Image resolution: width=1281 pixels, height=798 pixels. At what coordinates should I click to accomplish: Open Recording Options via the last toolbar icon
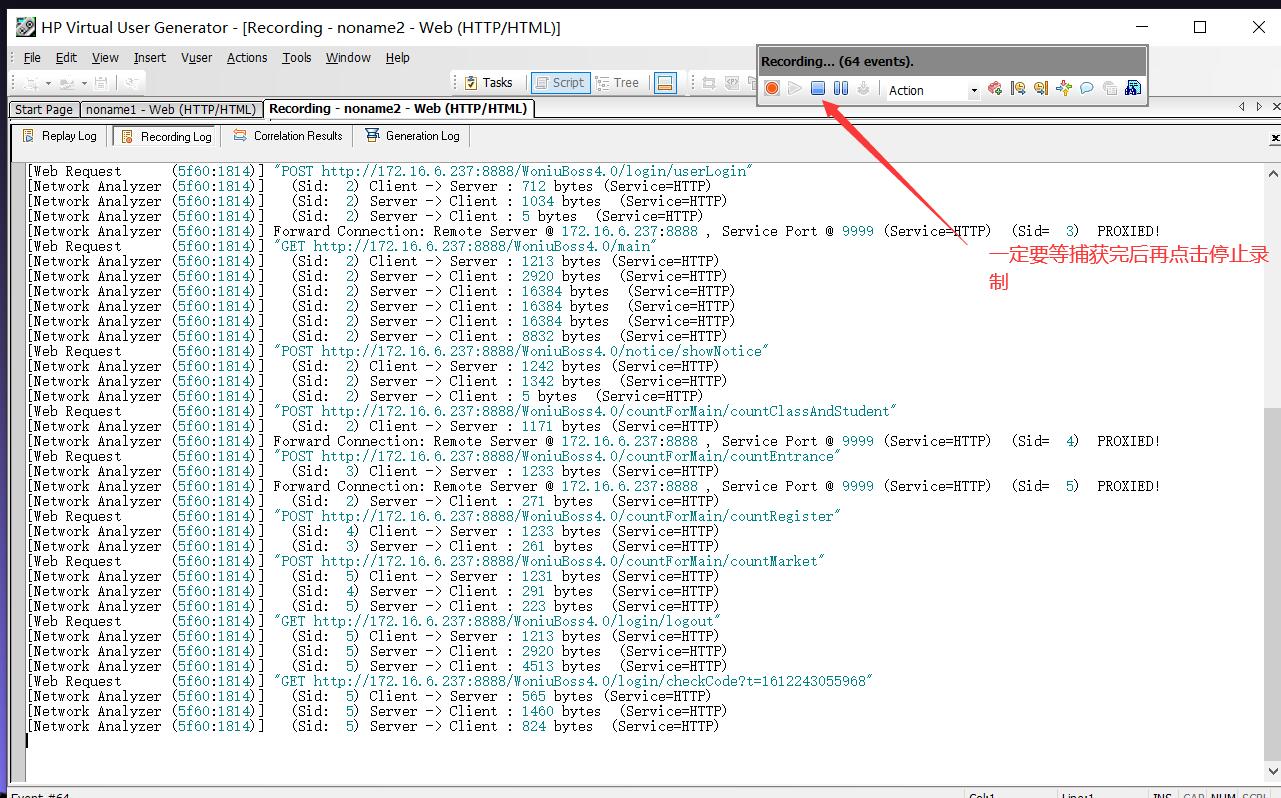coord(1133,89)
